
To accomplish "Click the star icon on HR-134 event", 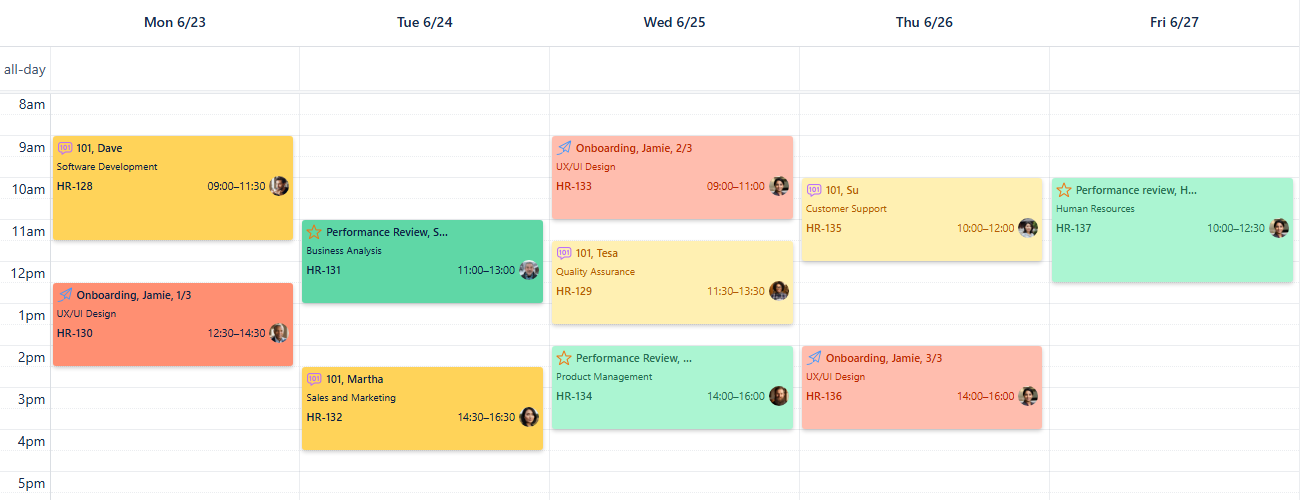I will [564, 358].
